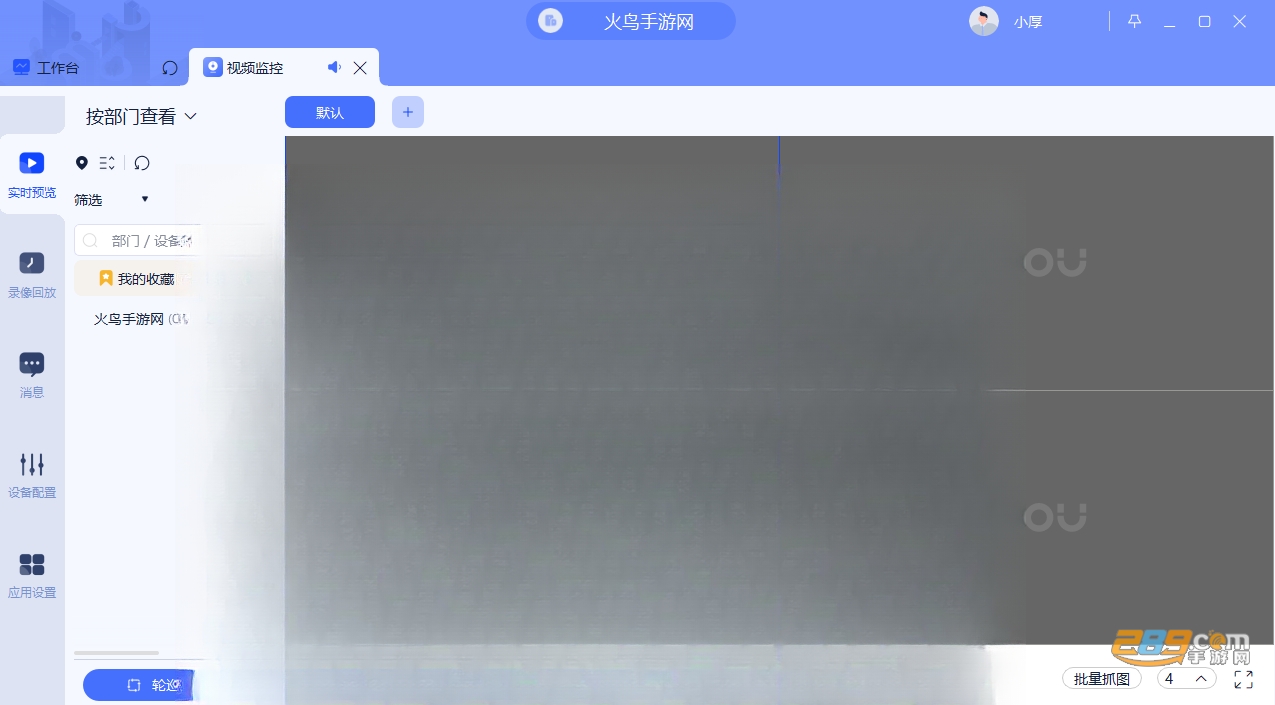Open the layout count dropdown showing 4

coord(1187,679)
